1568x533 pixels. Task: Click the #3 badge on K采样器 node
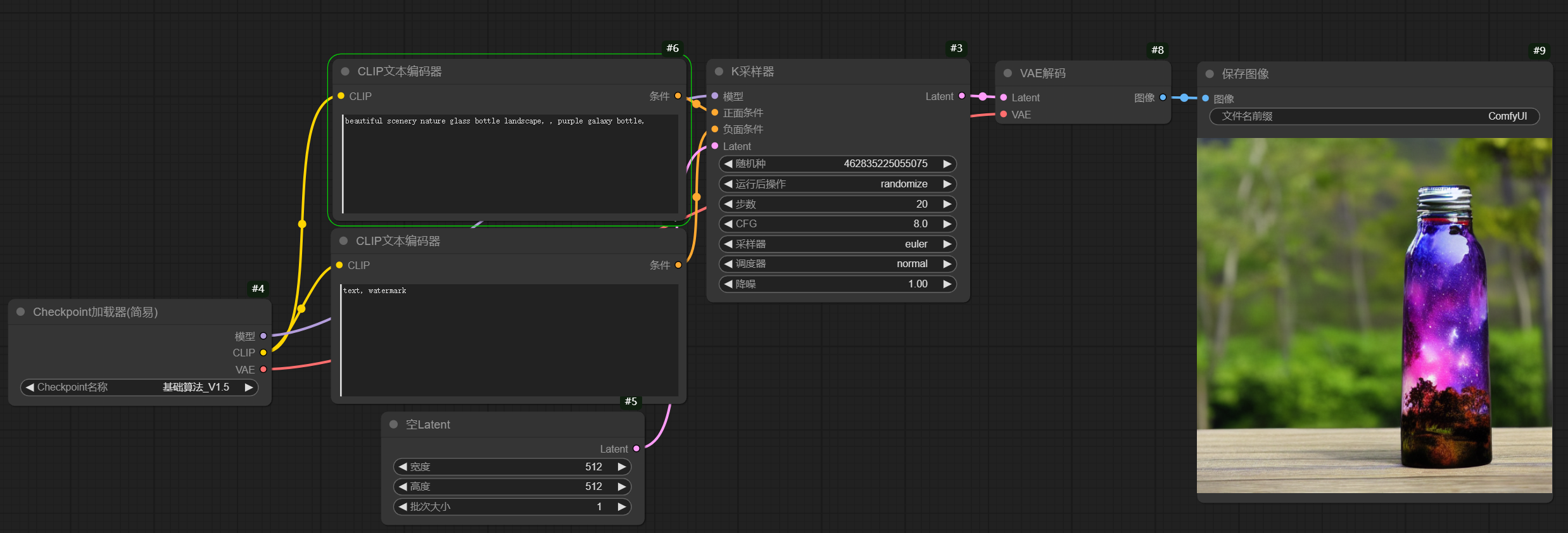pyautogui.click(x=956, y=48)
